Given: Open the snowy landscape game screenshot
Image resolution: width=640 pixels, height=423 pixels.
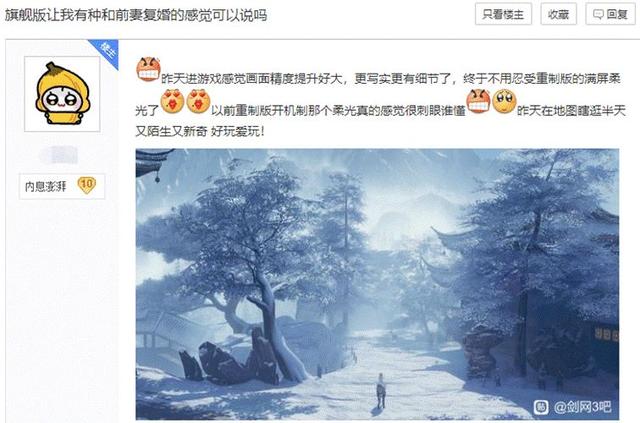Looking at the screenshot, I should click(377, 284).
